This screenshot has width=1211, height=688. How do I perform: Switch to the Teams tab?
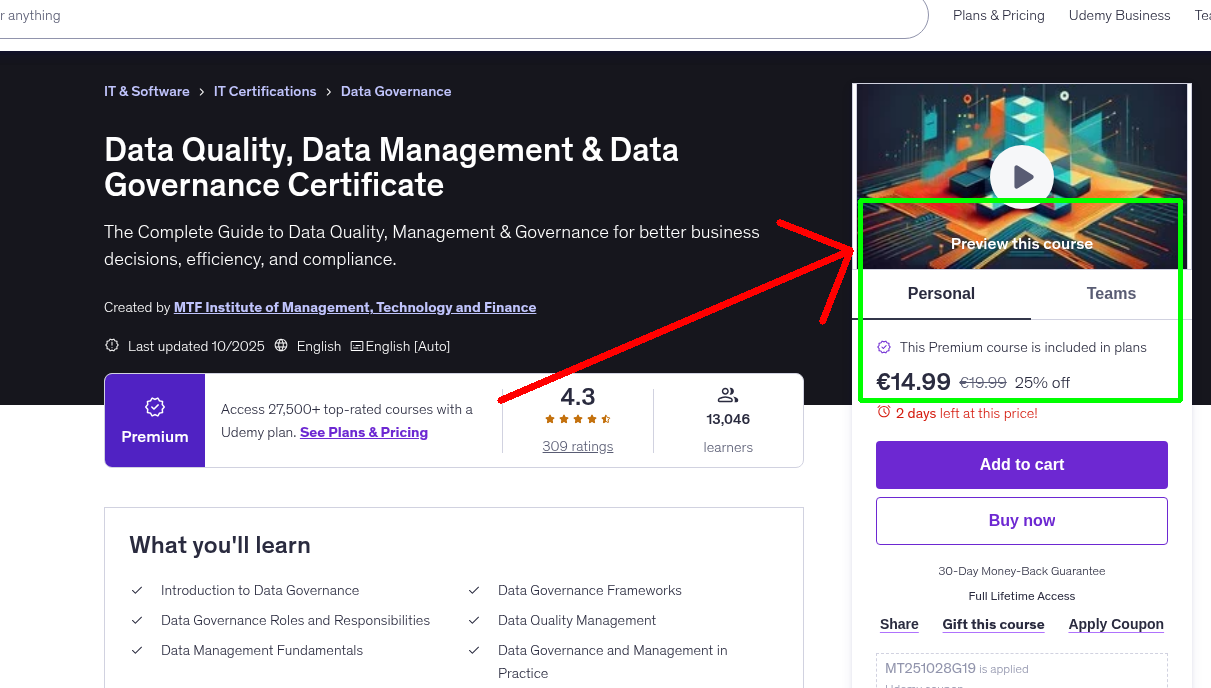coord(1111,293)
